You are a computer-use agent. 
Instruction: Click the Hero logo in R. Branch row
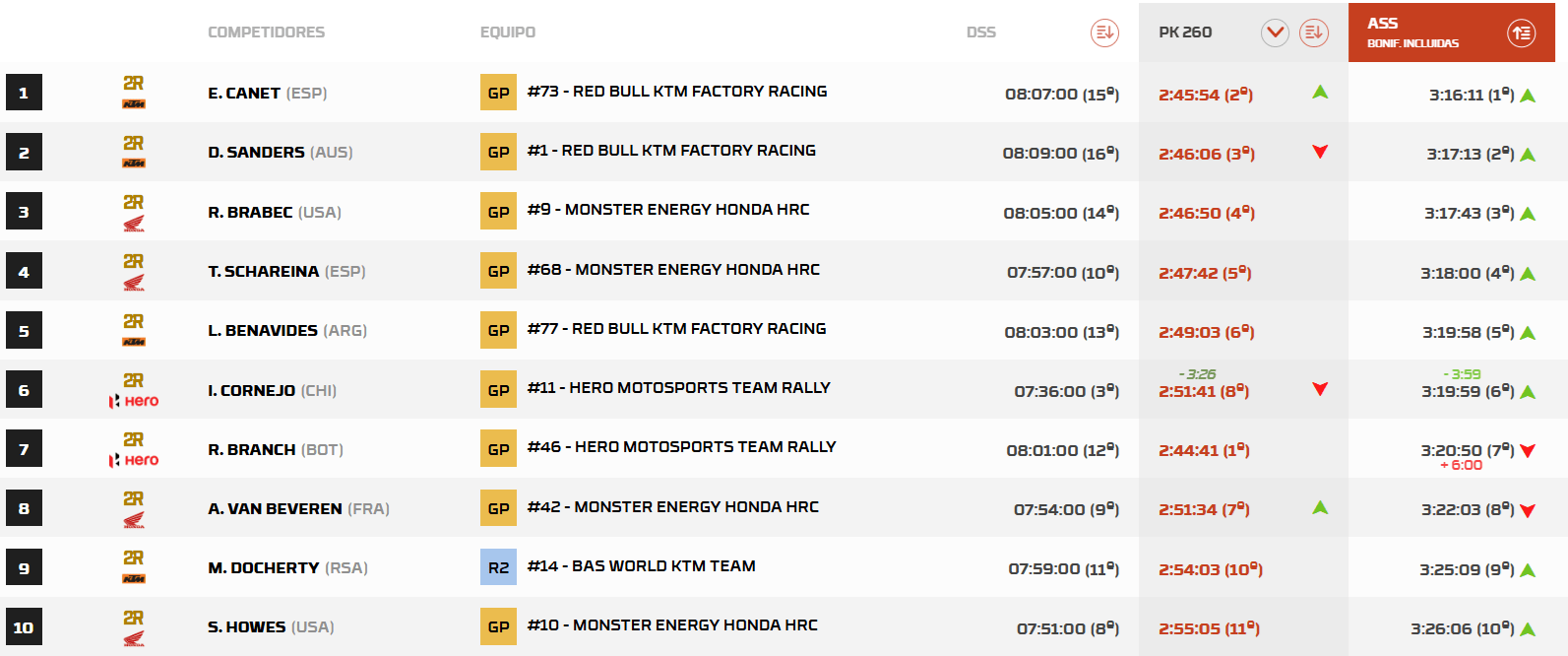tap(134, 460)
